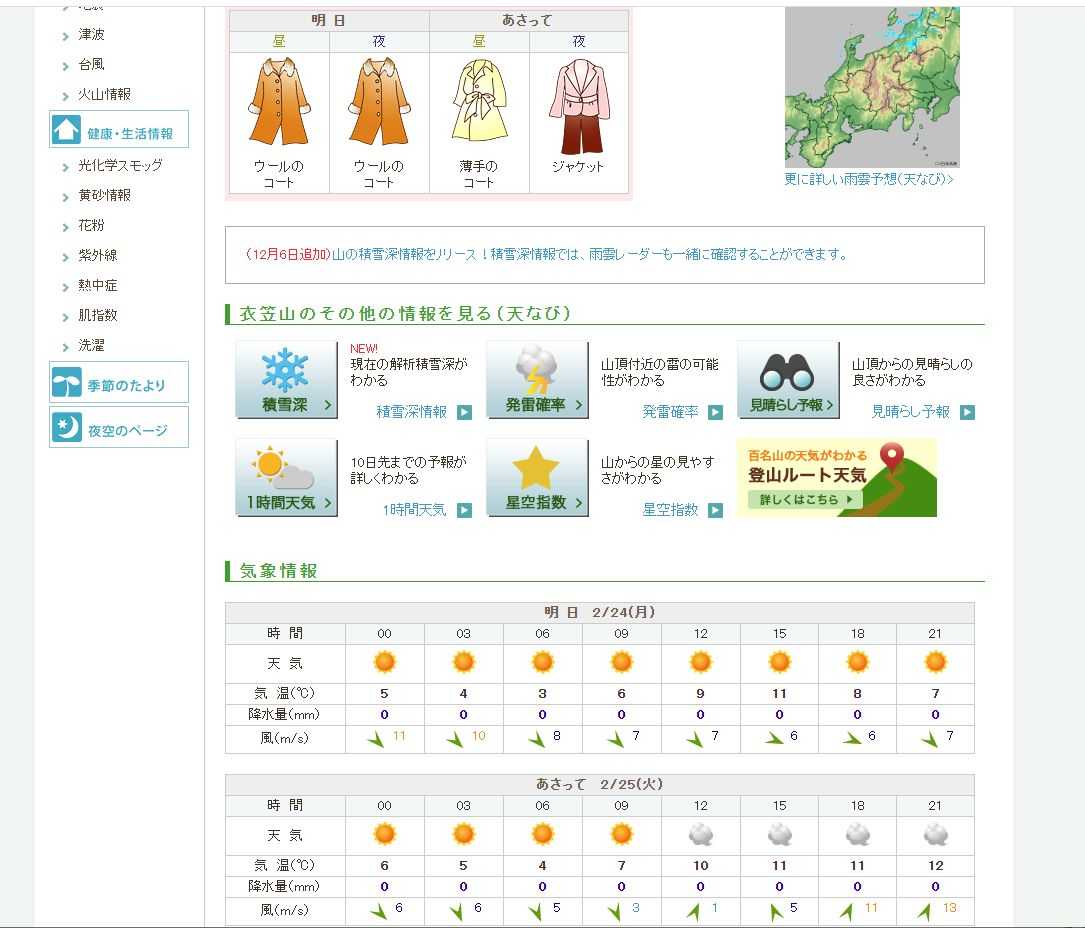Select 紫外線 in the sidebar menu
The width and height of the screenshot is (1085, 928).
coord(97,255)
